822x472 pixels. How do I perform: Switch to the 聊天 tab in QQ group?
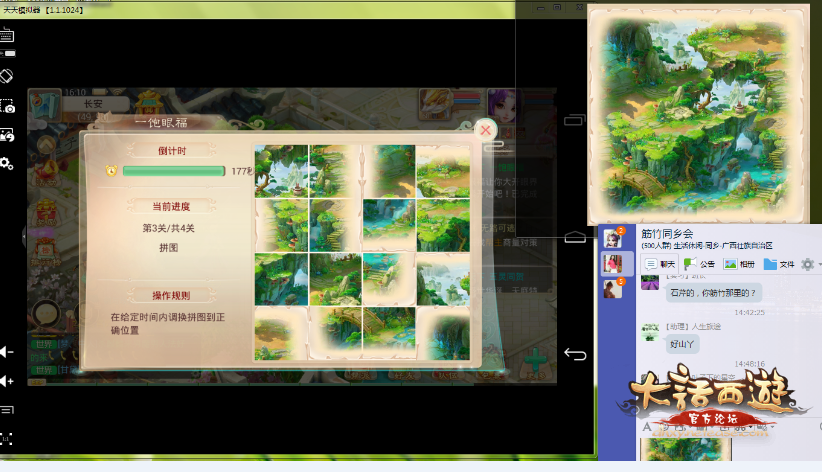(x=660, y=264)
